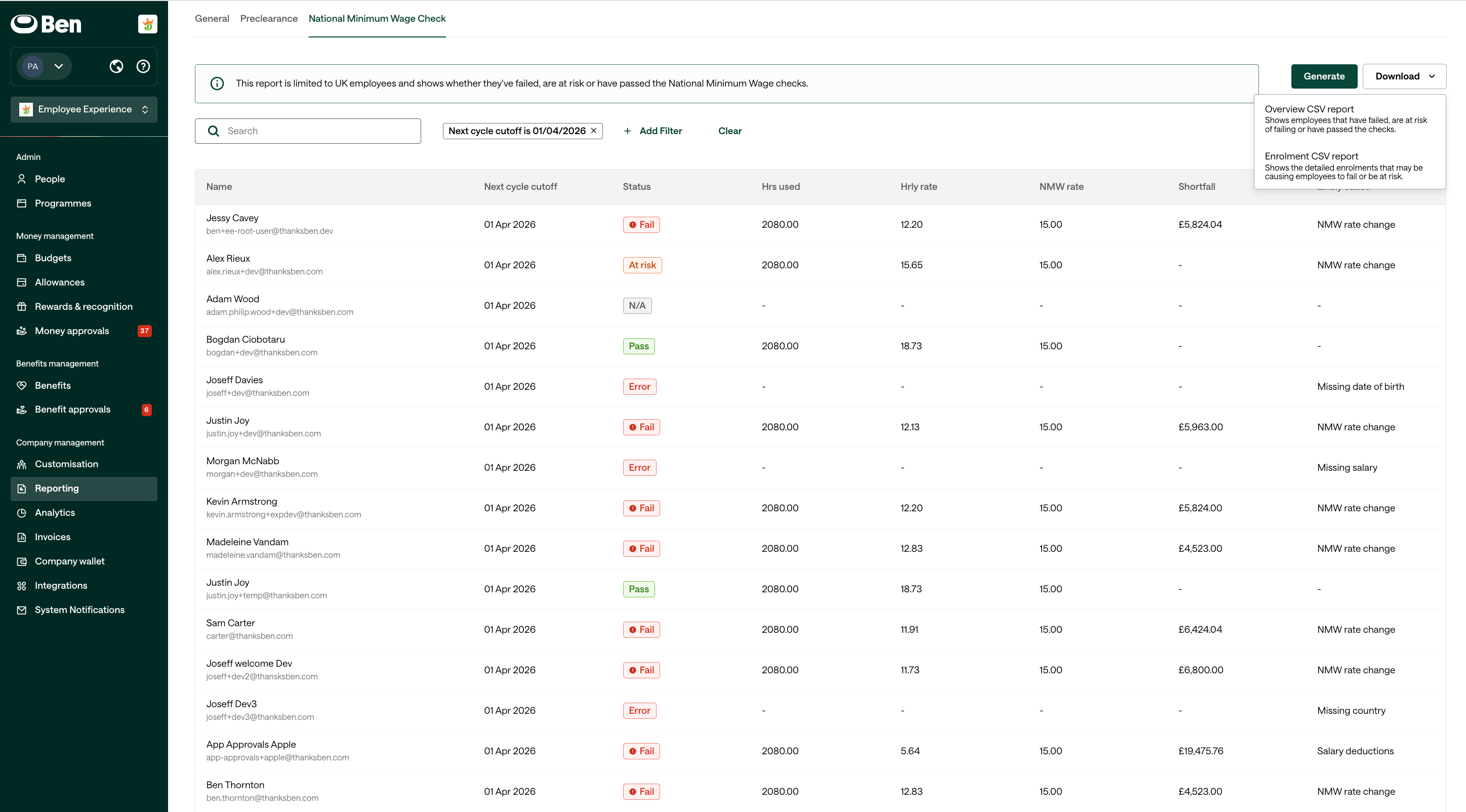Click the Integrations icon
This screenshot has height=812, width=1466.
[x=22, y=586]
